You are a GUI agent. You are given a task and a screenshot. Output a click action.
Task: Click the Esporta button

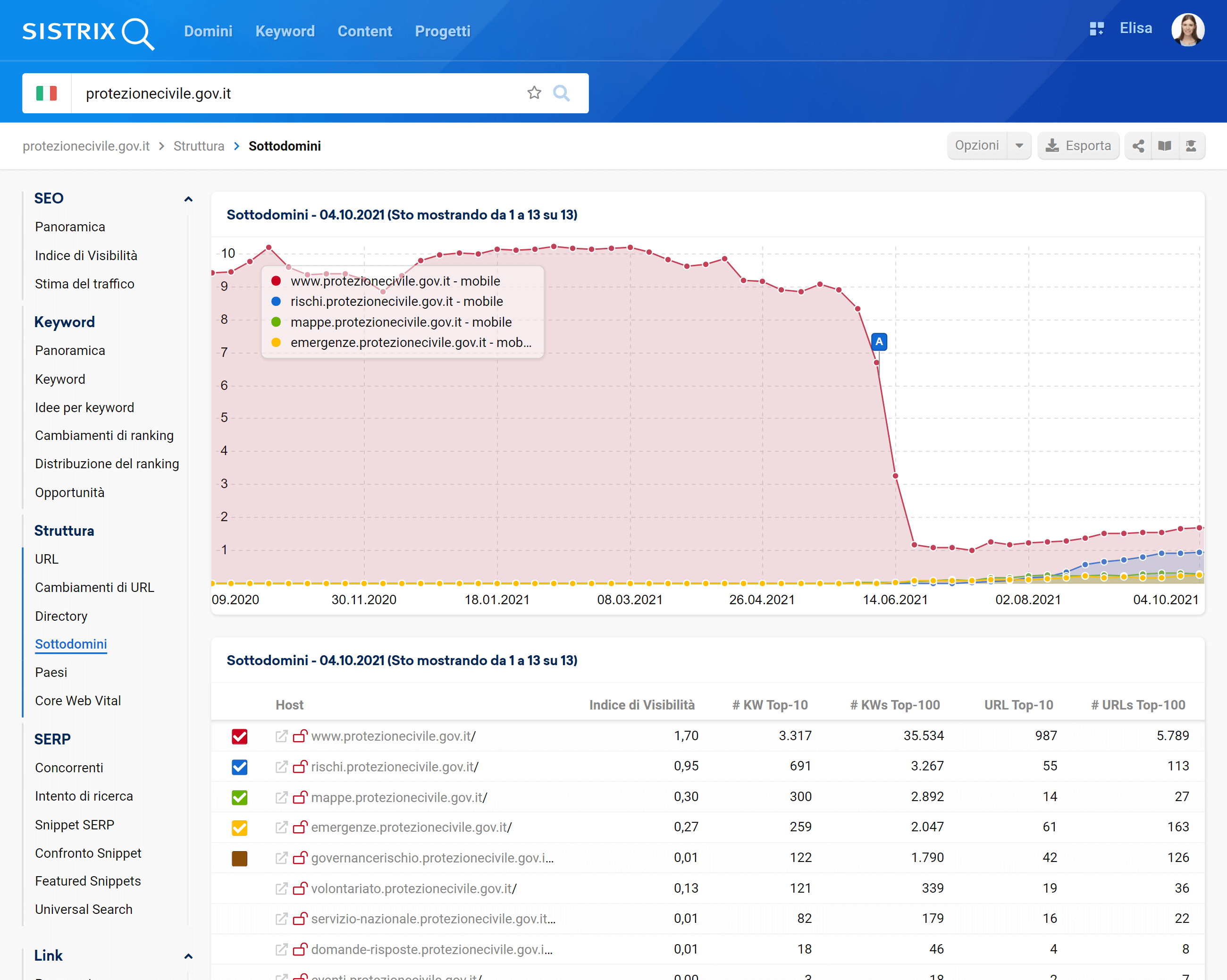click(x=1078, y=146)
